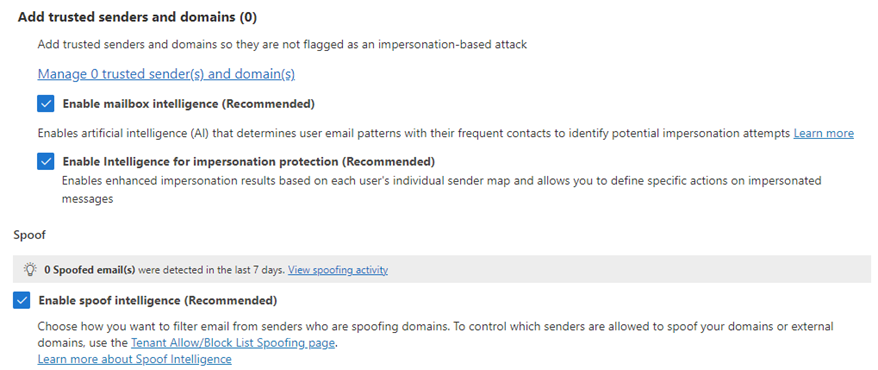Open Learn more about Spoof Intelligence link
This screenshot has width=878, height=370.
(x=134, y=359)
